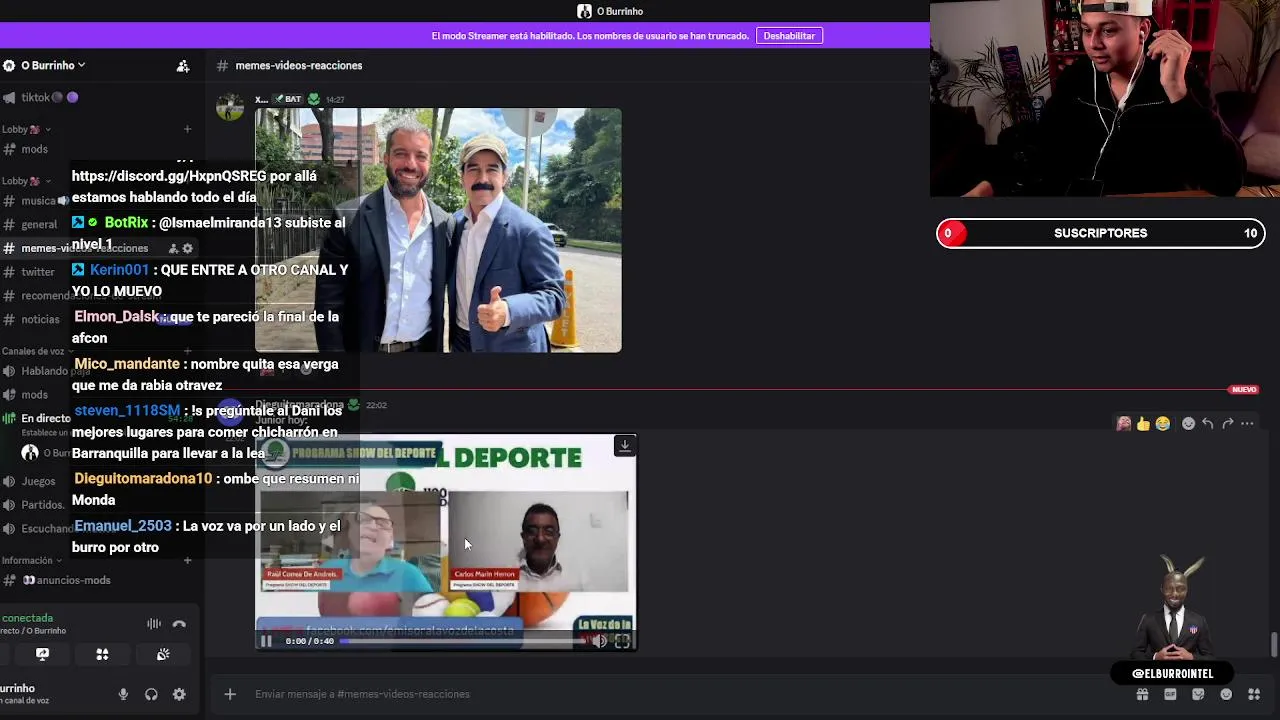This screenshot has height=720, width=1280.
Task: Click the Kerin001 username in chat overlay
Action: (119, 269)
